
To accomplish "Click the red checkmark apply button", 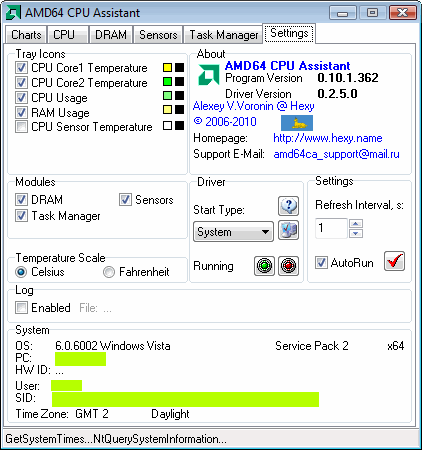I will (394, 261).
